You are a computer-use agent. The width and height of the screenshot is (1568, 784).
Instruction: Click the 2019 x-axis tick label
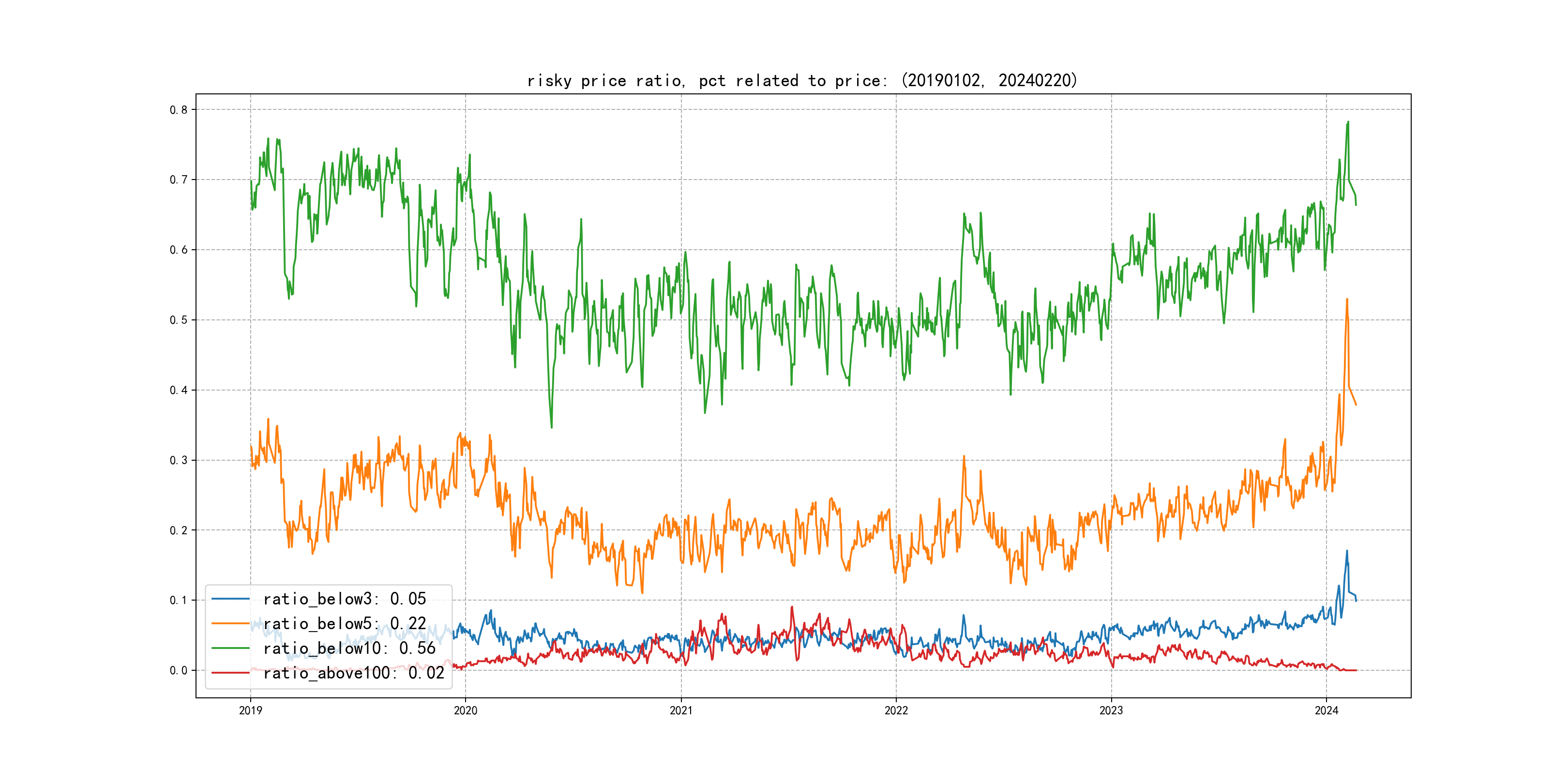point(250,710)
